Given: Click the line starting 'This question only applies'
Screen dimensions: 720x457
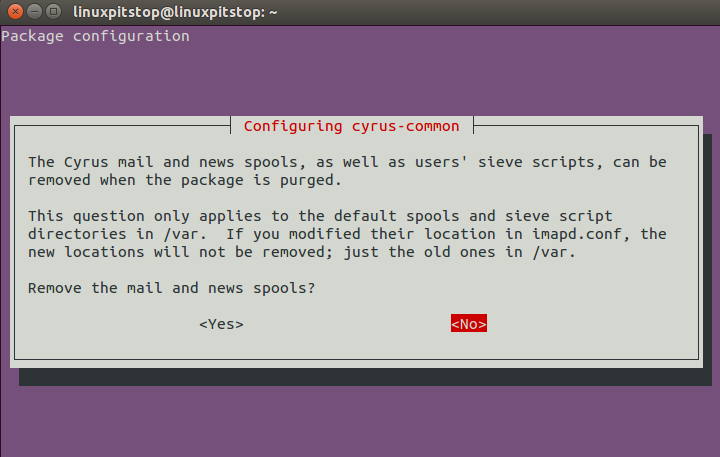Looking at the screenshot, I should 321,216.
